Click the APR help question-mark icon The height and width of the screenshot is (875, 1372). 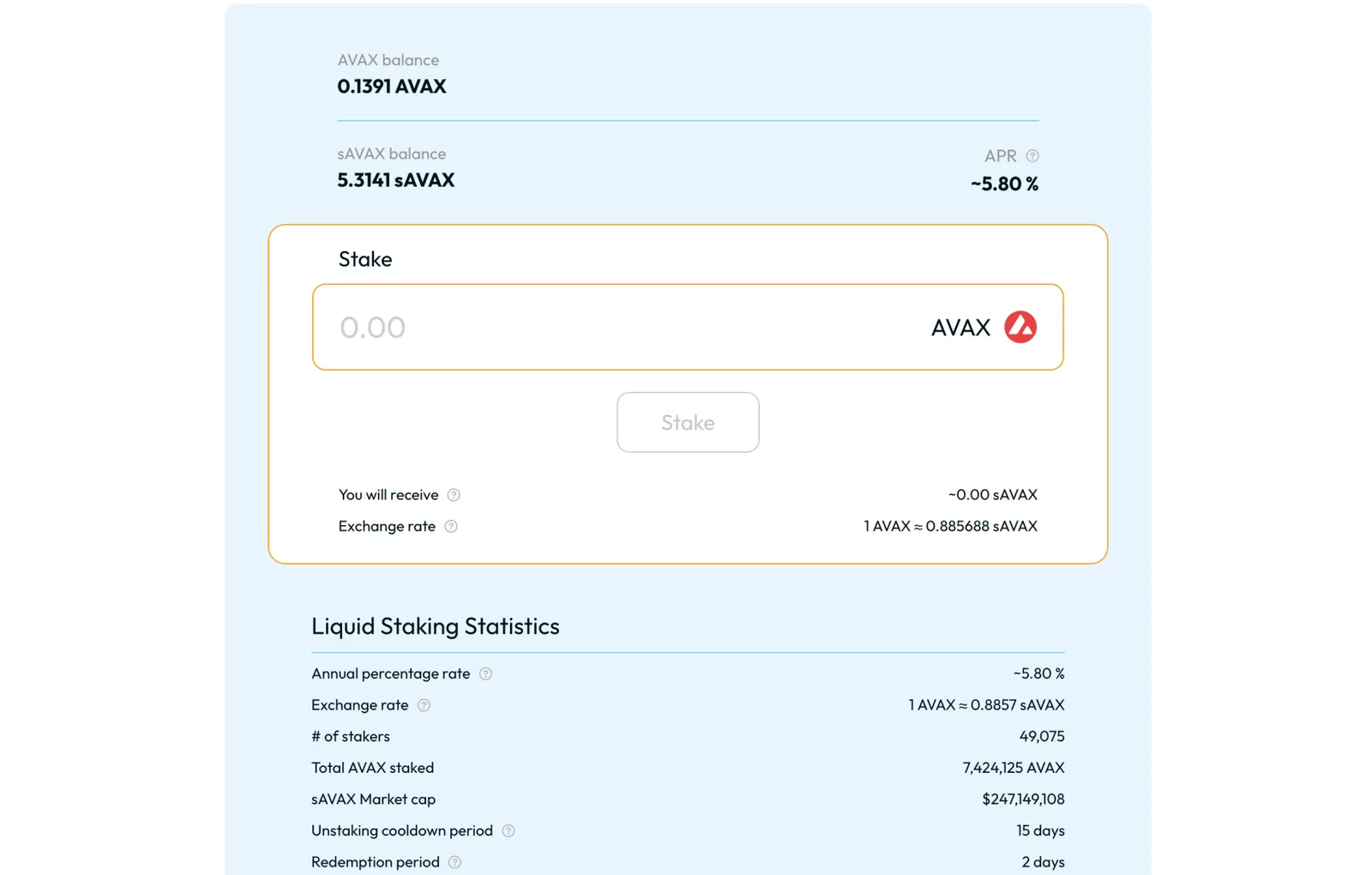point(1032,156)
